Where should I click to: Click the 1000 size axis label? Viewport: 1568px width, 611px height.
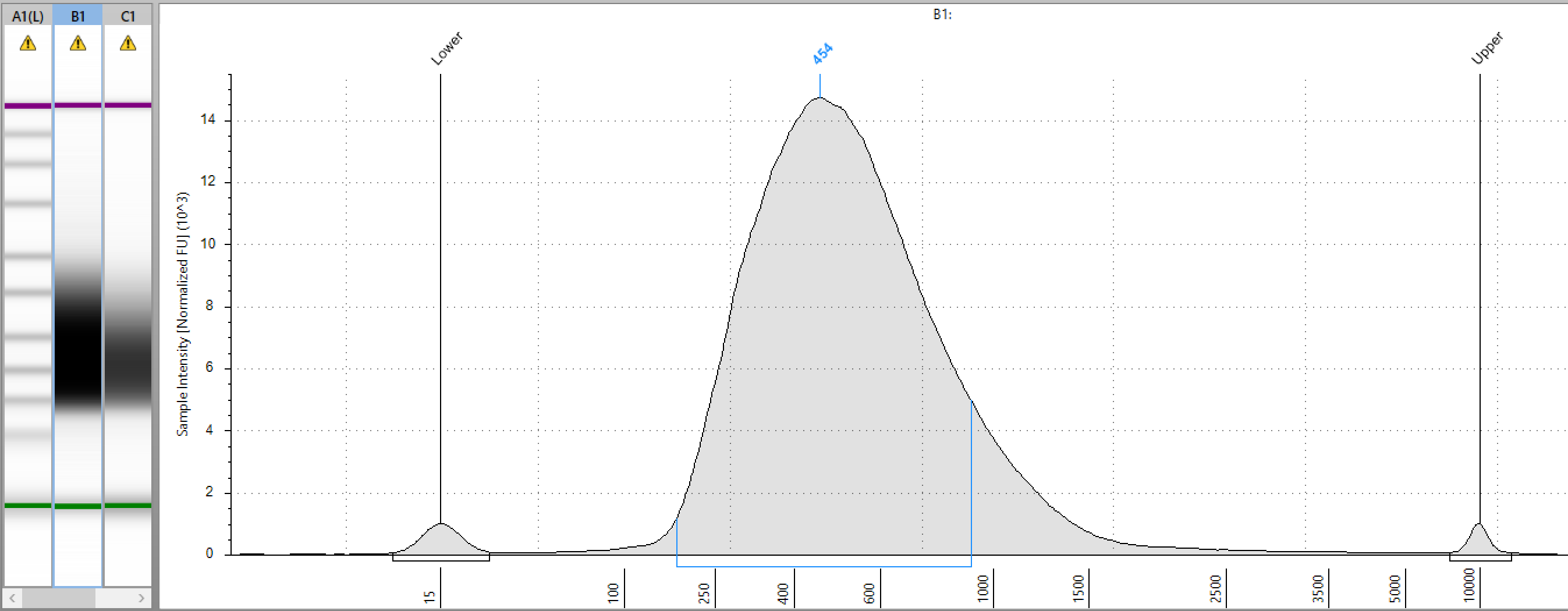click(x=982, y=589)
